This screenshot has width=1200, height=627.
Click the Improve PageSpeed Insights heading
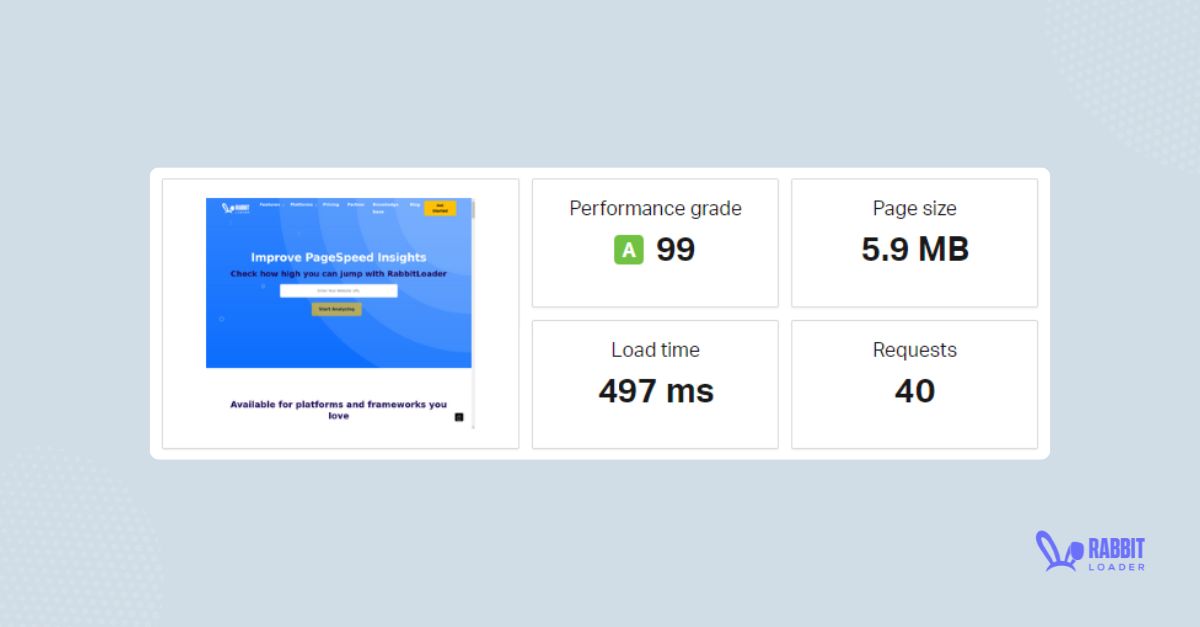tap(339, 256)
